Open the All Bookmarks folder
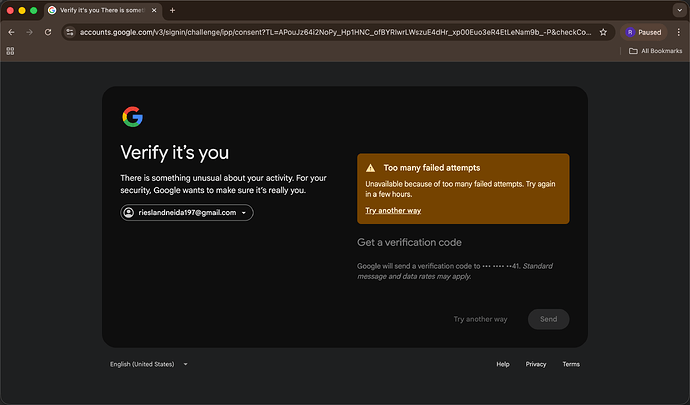690x405 pixels. (x=655, y=51)
